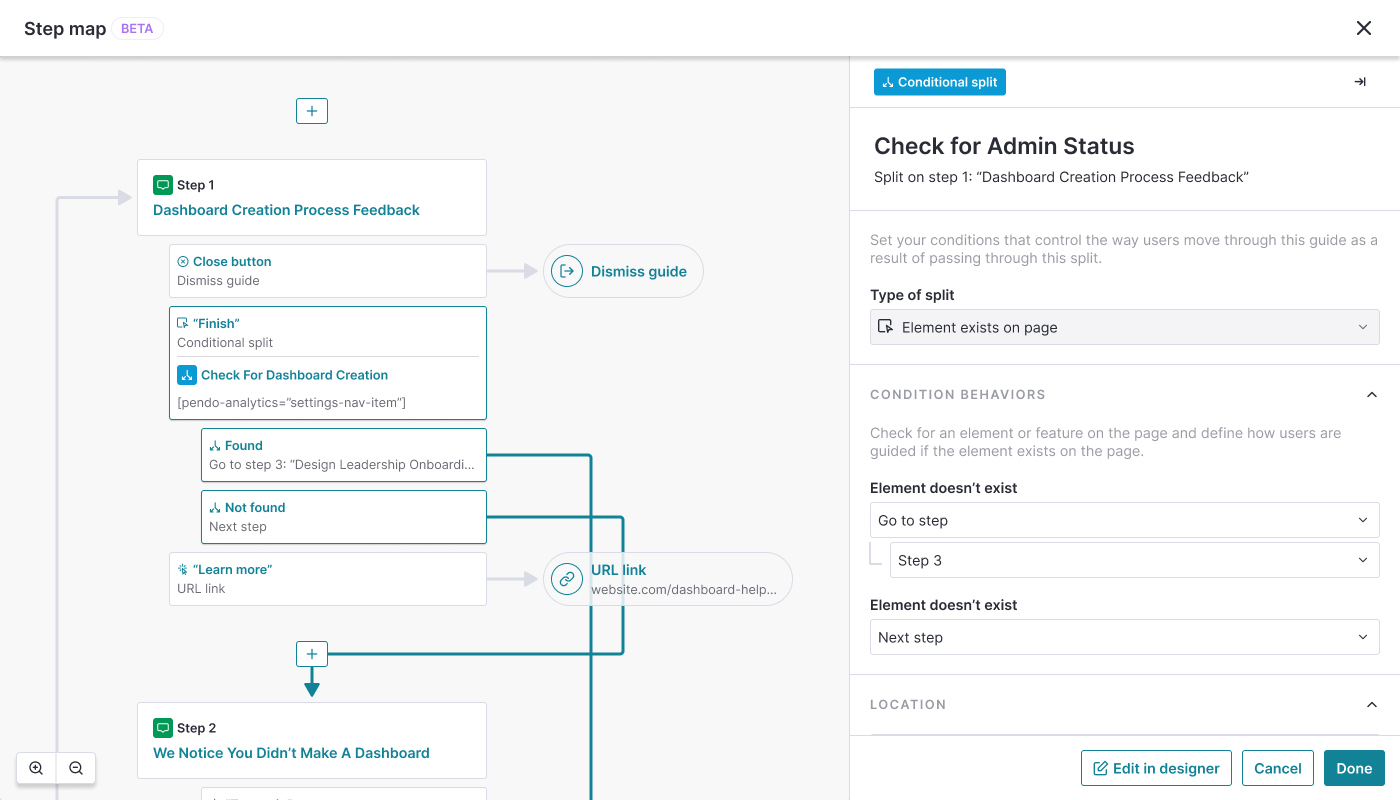Click Edit in designer

coord(1156,768)
